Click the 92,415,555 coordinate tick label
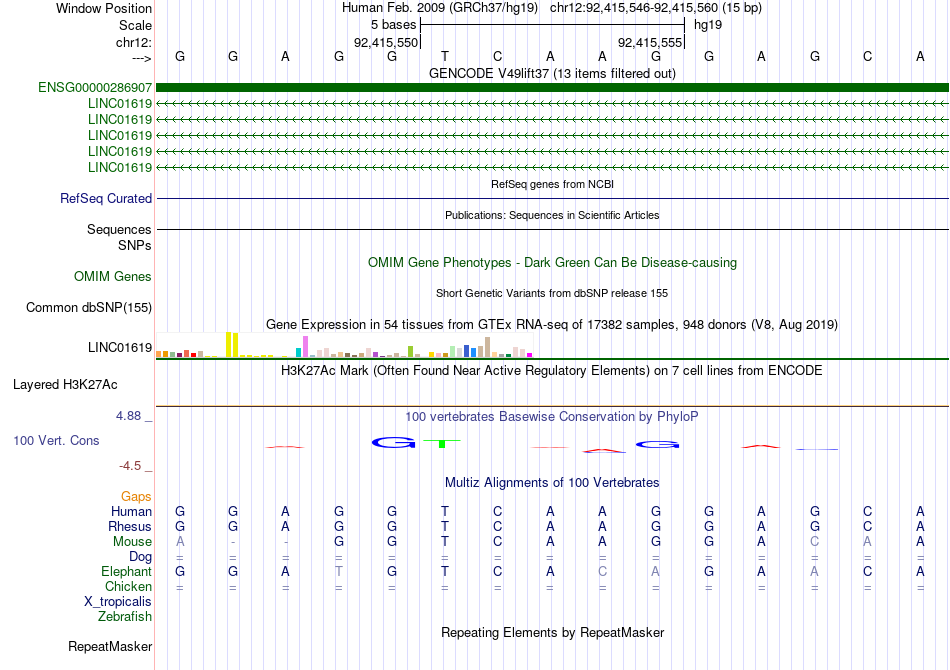The image size is (950, 670). (x=650, y=42)
